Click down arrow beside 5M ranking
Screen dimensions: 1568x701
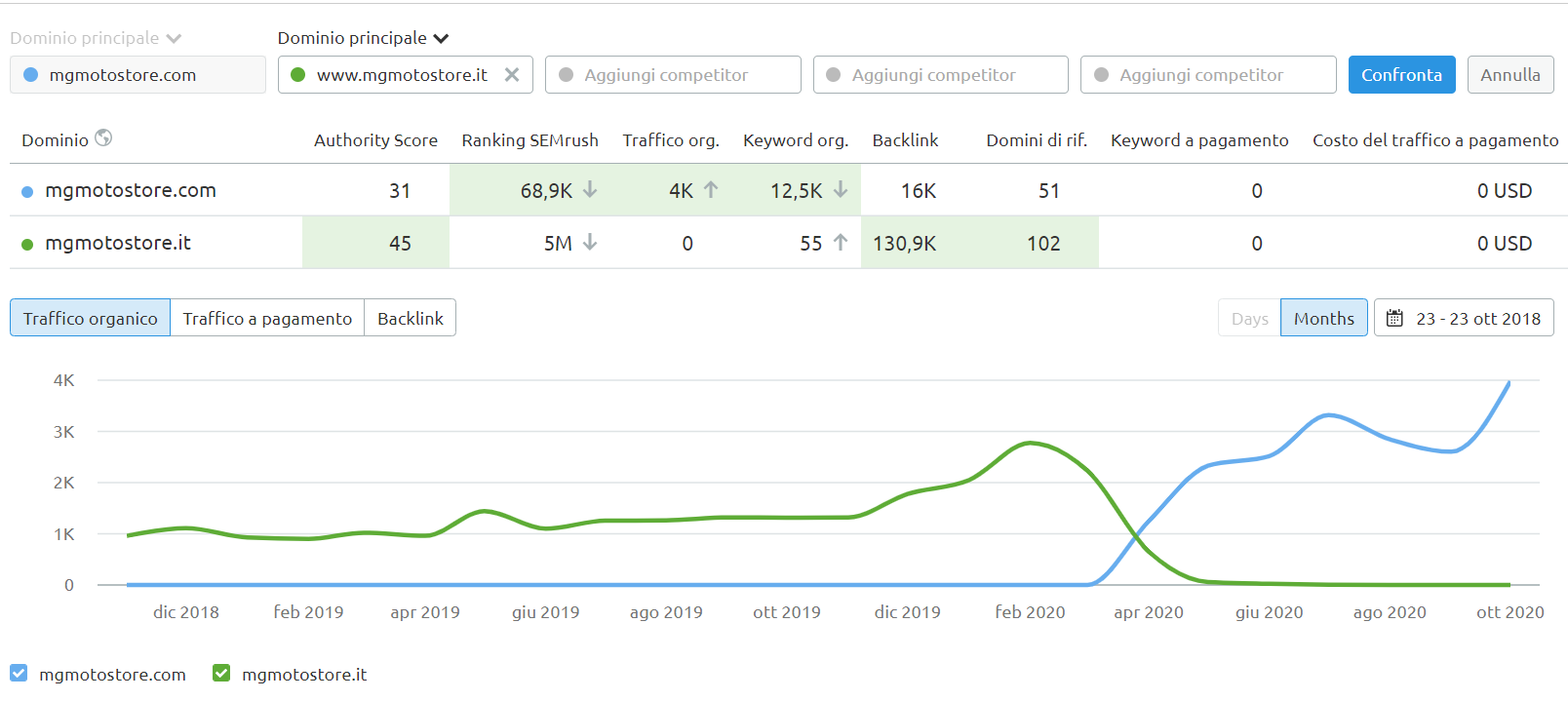[x=590, y=243]
